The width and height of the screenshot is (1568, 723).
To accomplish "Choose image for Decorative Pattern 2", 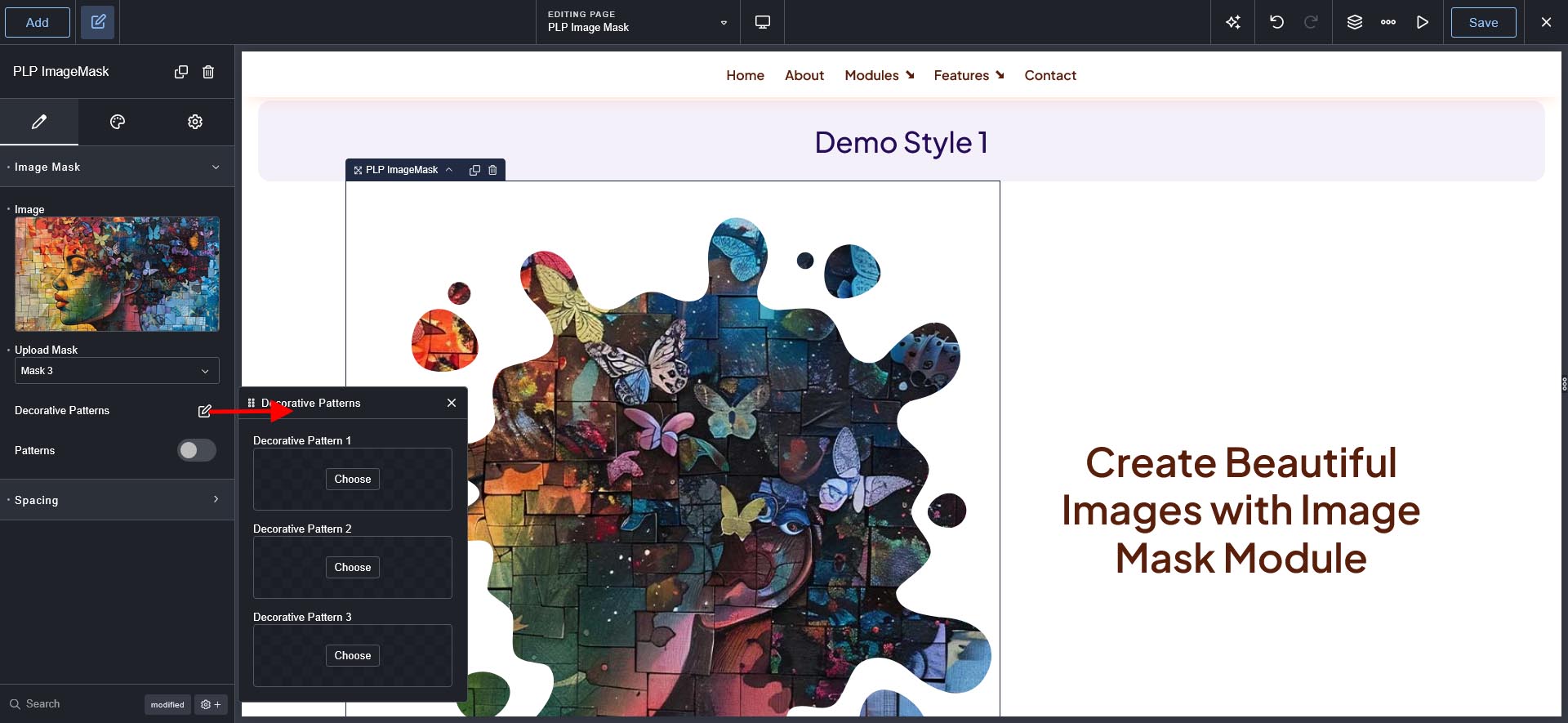I will pos(353,567).
